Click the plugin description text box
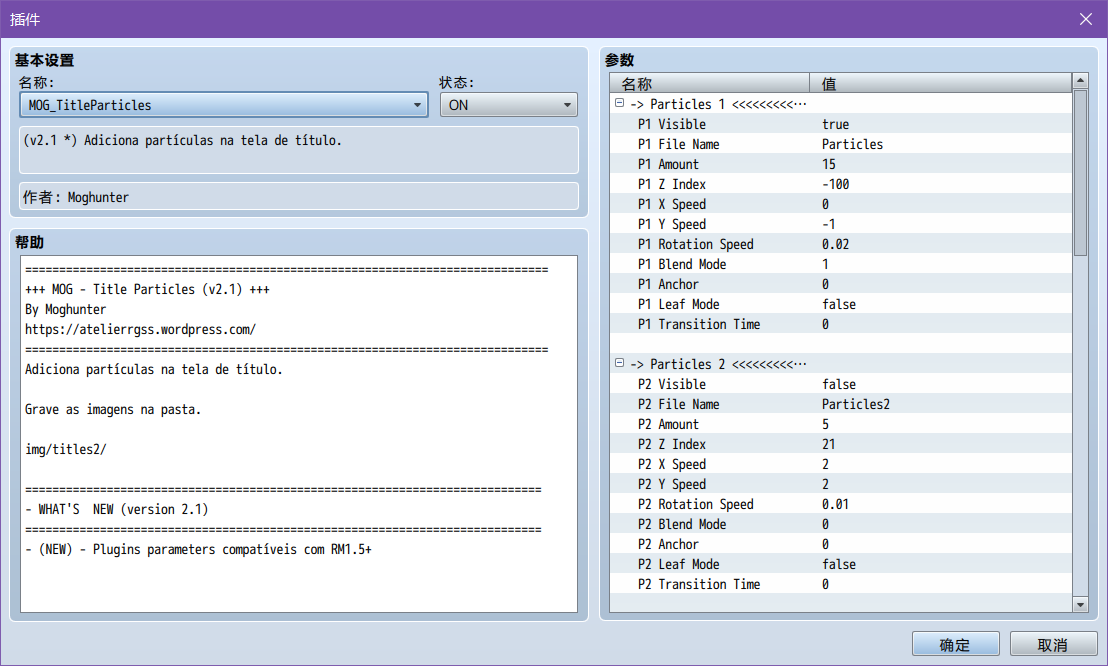 coord(299,150)
